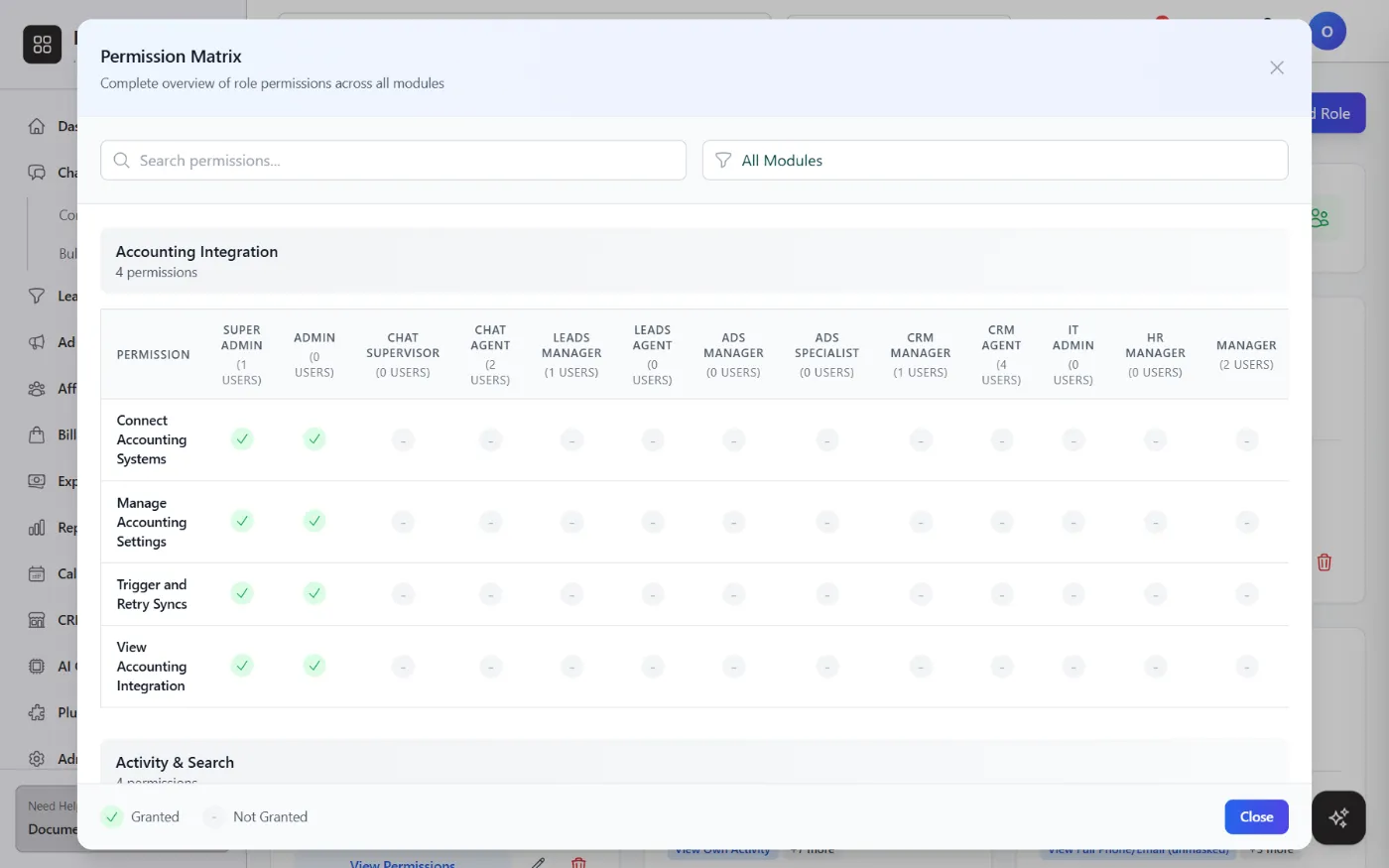Image resolution: width=1389 pixels, height=868 pixels.
Task: Open Ads megaphone icon in background sidebar
Action: (x=37, y=342)
